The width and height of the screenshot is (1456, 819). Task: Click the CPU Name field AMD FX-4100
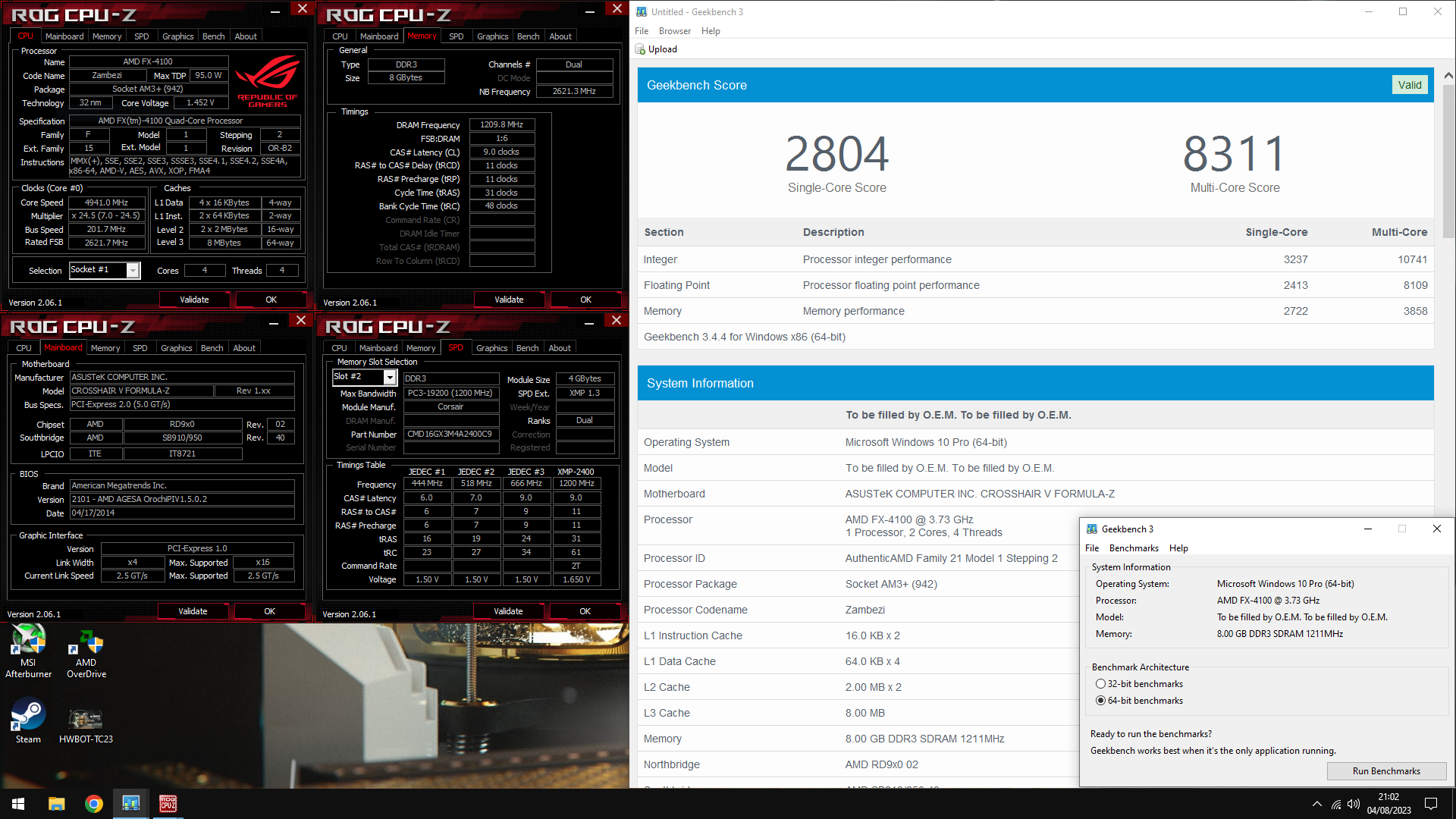coord(148,62)
